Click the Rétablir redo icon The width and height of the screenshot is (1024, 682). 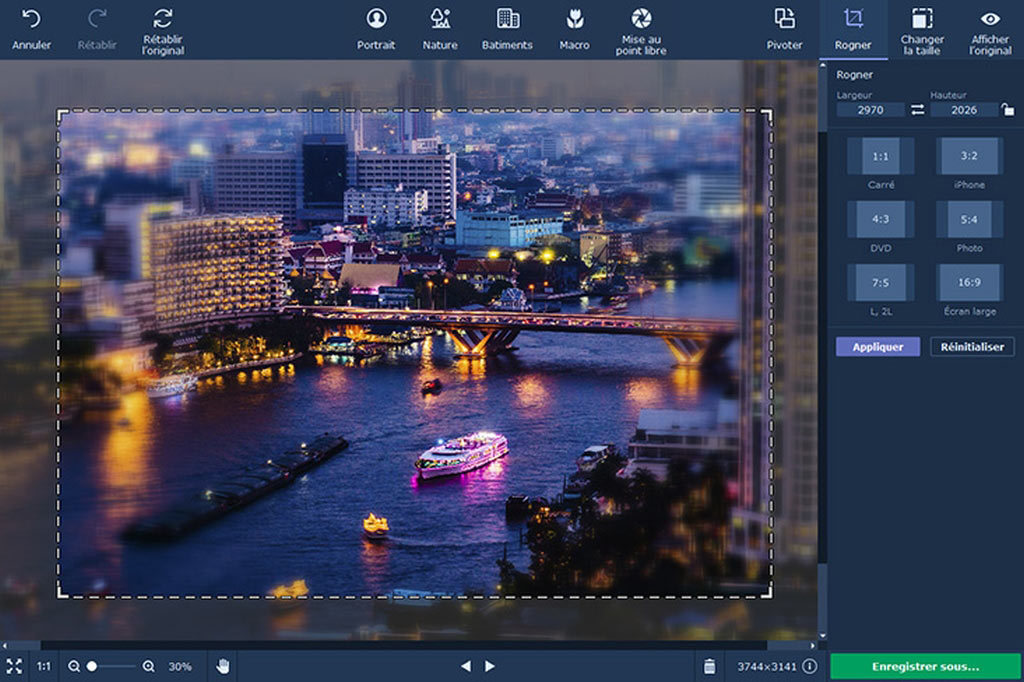97,20
